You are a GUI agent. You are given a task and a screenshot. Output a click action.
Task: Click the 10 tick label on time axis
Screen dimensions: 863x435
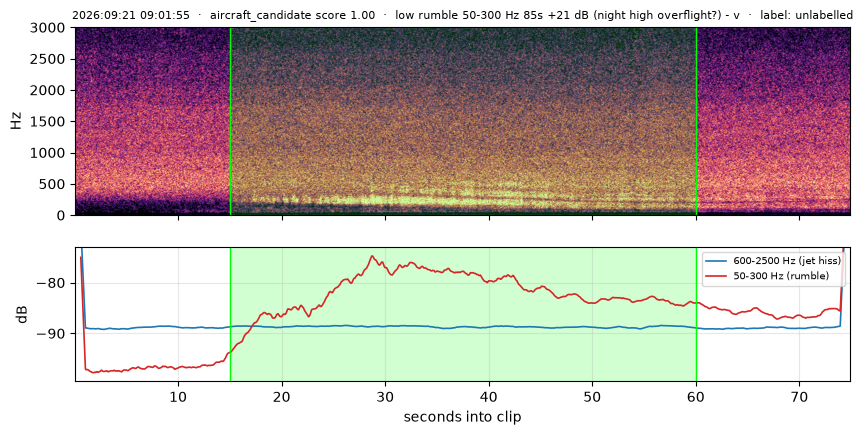[x=178, y=396]
